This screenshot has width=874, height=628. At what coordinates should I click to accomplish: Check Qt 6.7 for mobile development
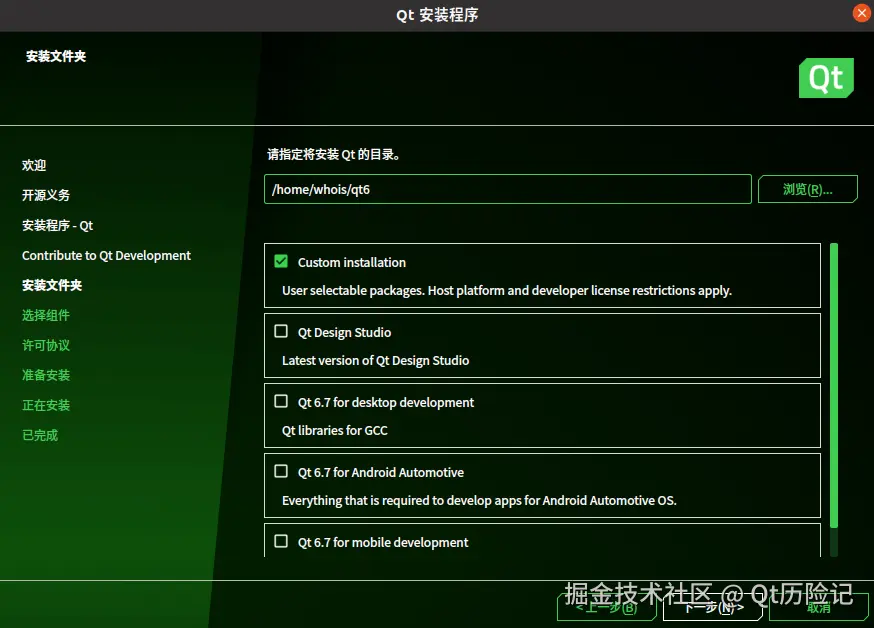[281, 541]
